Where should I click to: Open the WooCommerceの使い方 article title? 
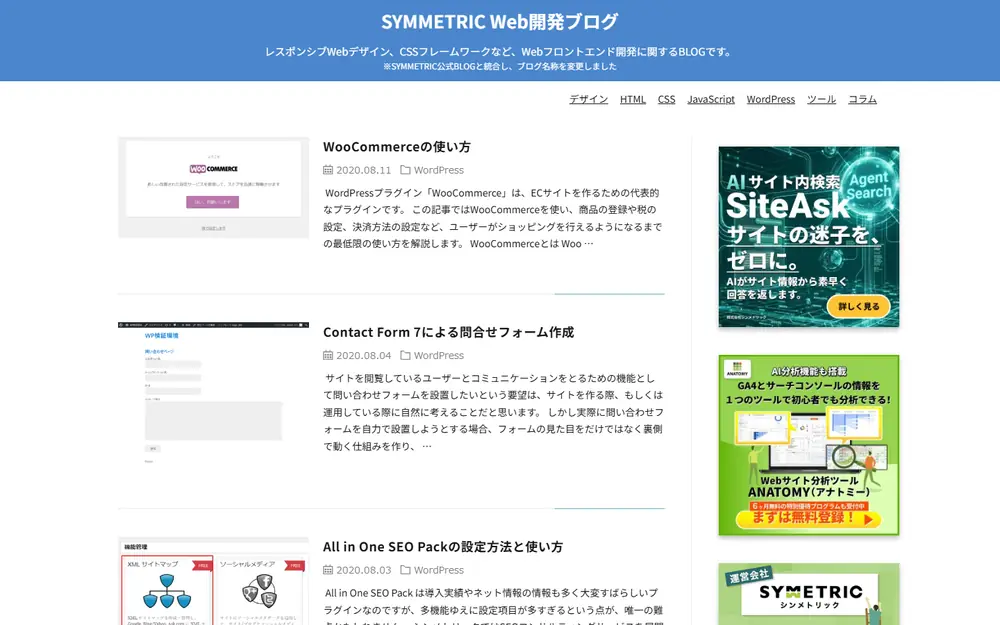point(397,147)
